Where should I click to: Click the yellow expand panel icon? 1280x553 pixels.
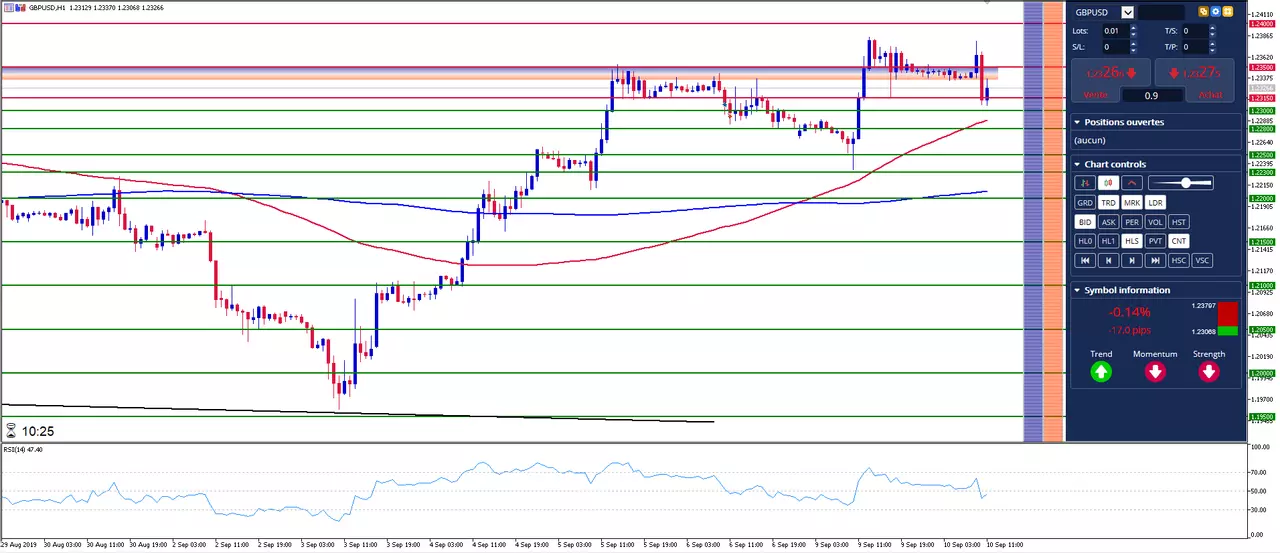(1227, 12)
